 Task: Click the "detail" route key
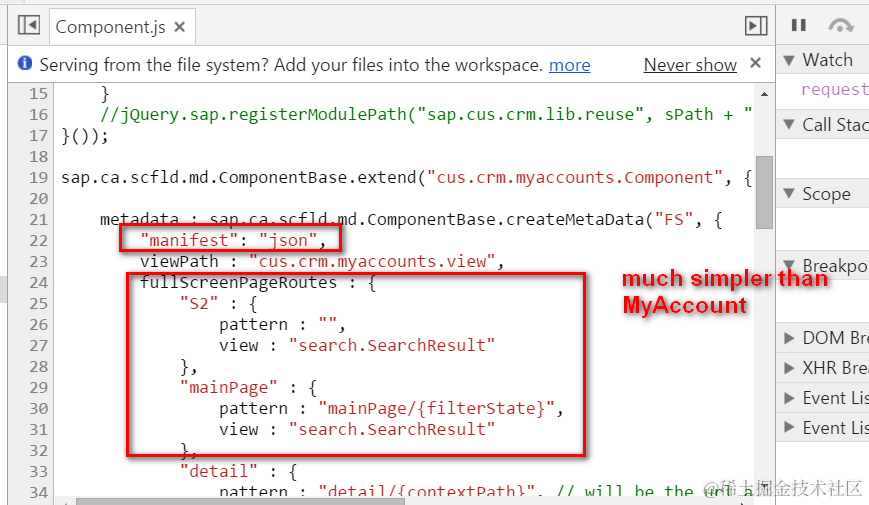(x=219, y=471)
